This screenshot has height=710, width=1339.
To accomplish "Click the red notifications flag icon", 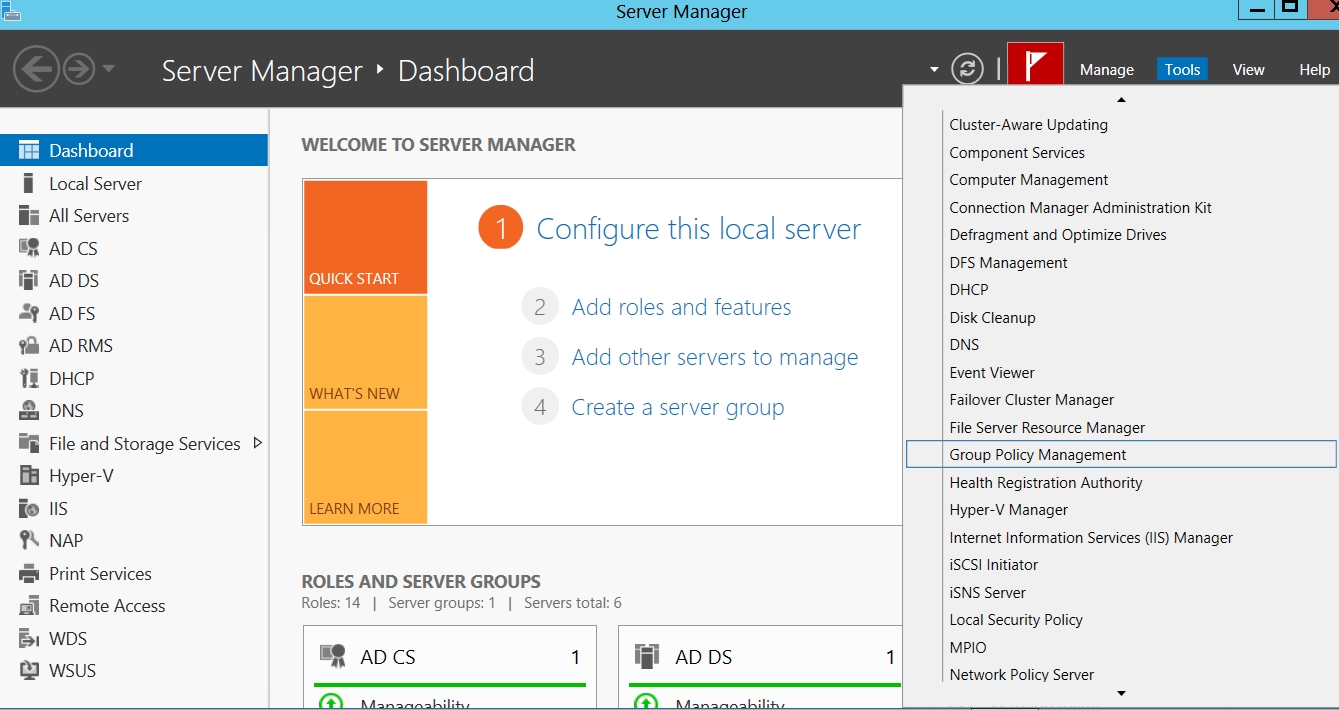I will 1035,68.
